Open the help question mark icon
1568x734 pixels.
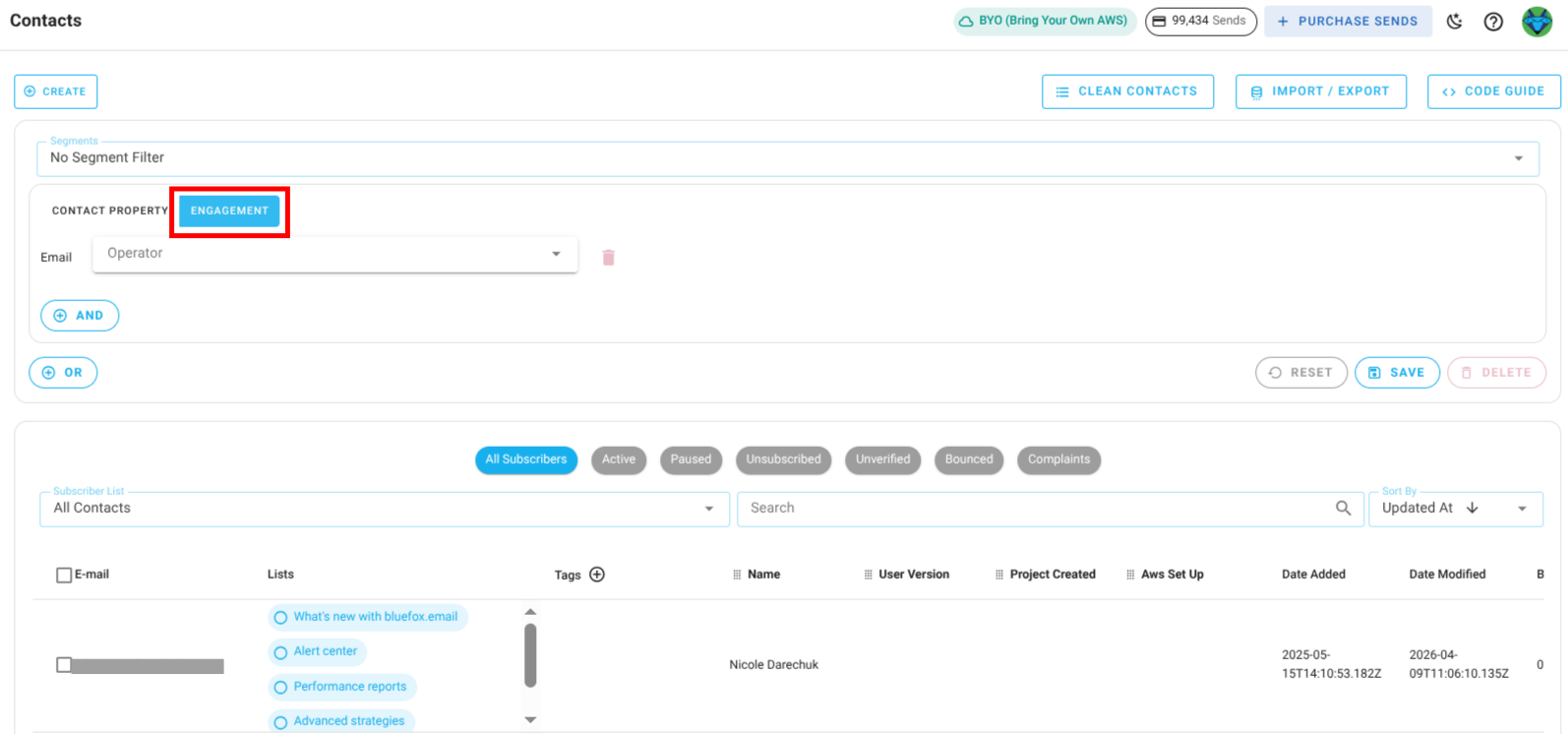pyautogui.click(x=1493, y=21)
